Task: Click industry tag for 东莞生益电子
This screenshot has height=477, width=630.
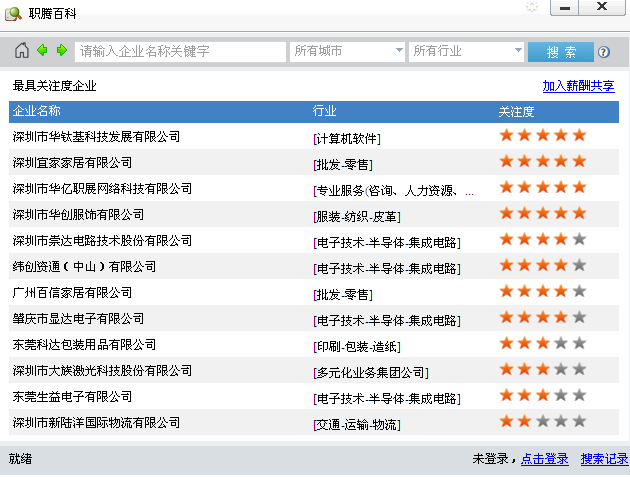Action: (387, 399)
